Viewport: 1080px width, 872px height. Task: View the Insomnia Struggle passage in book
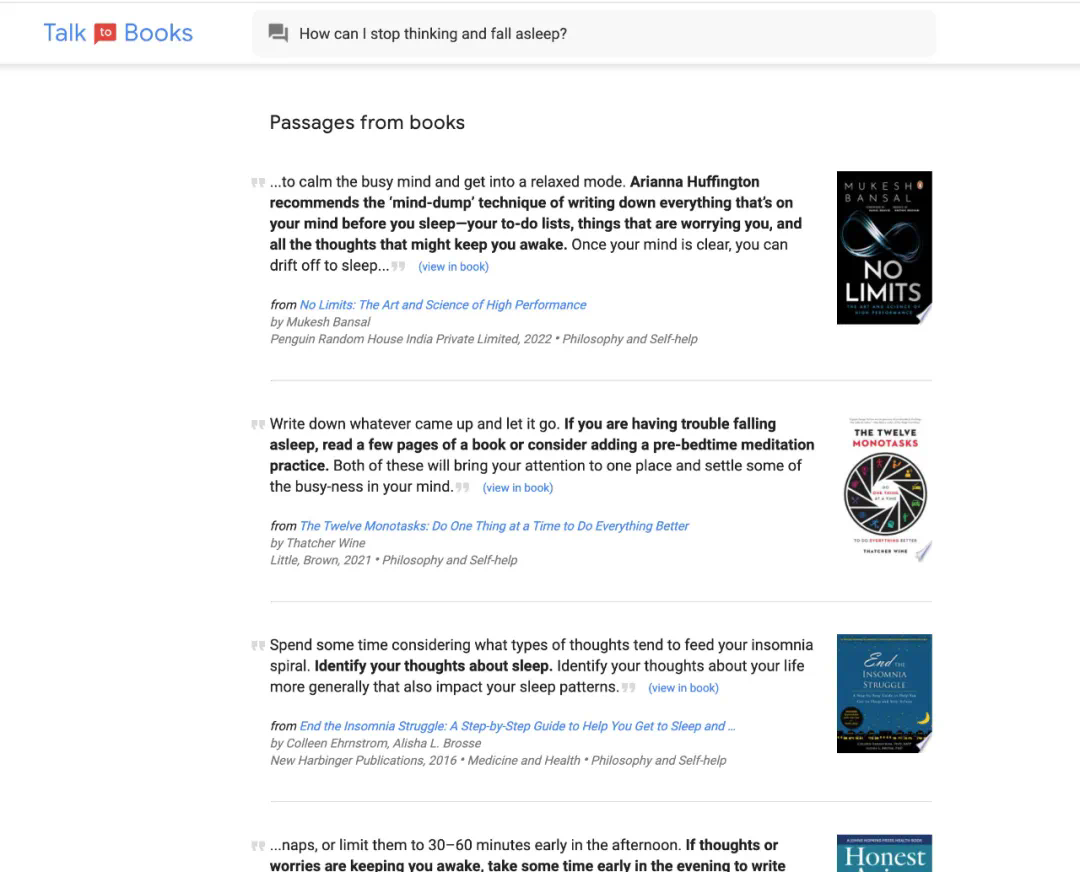[x=683, y=688]
